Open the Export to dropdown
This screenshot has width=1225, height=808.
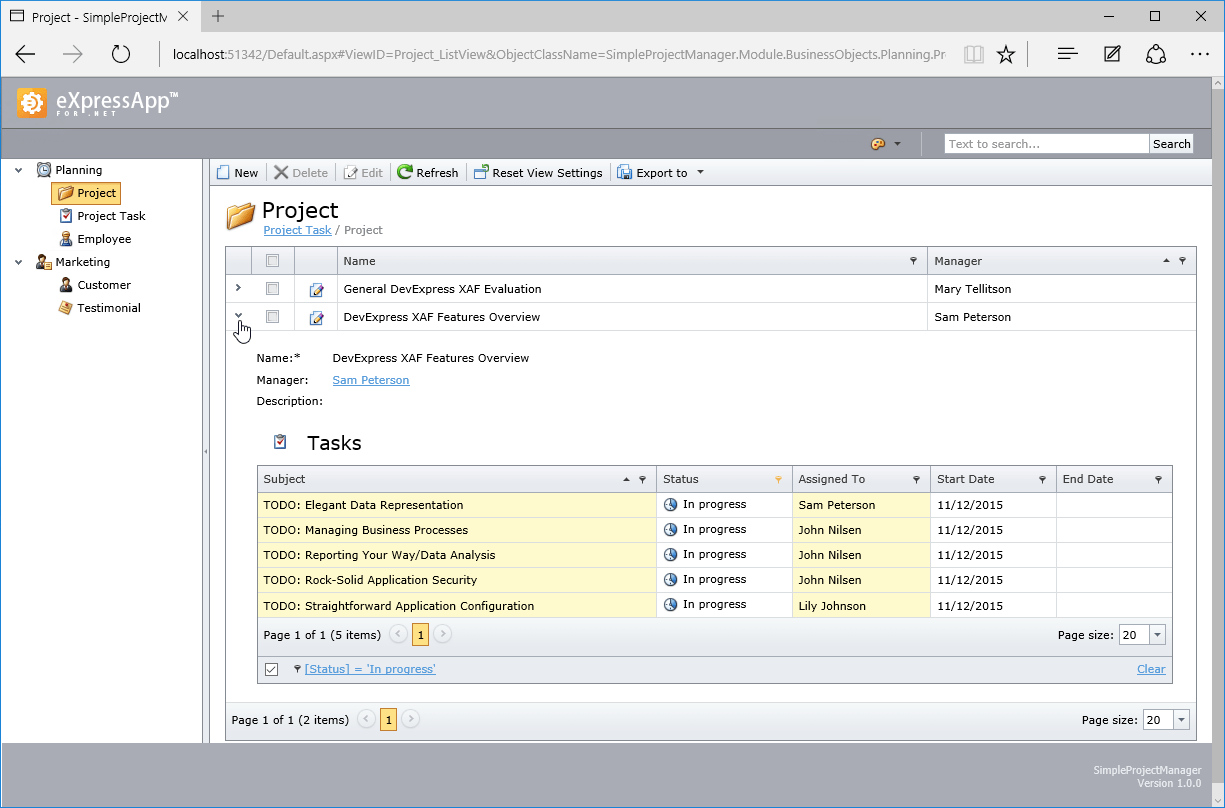pyautogui.click(x=700, y=172)
